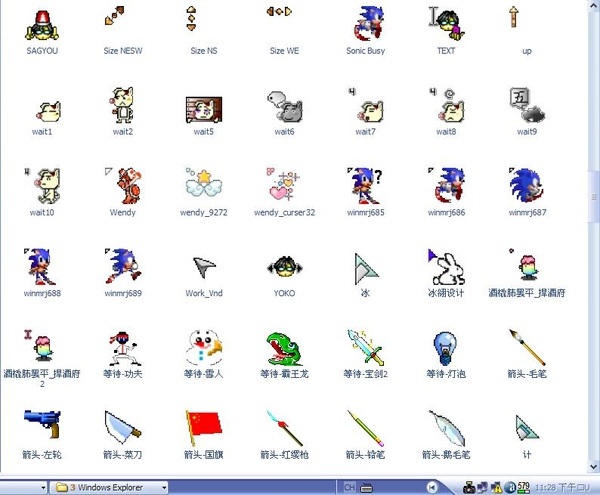Image resolution: width=600 pixels, height=495 pixels.
Task: Select the wait5 cursor file
Action: pos(204,110)
